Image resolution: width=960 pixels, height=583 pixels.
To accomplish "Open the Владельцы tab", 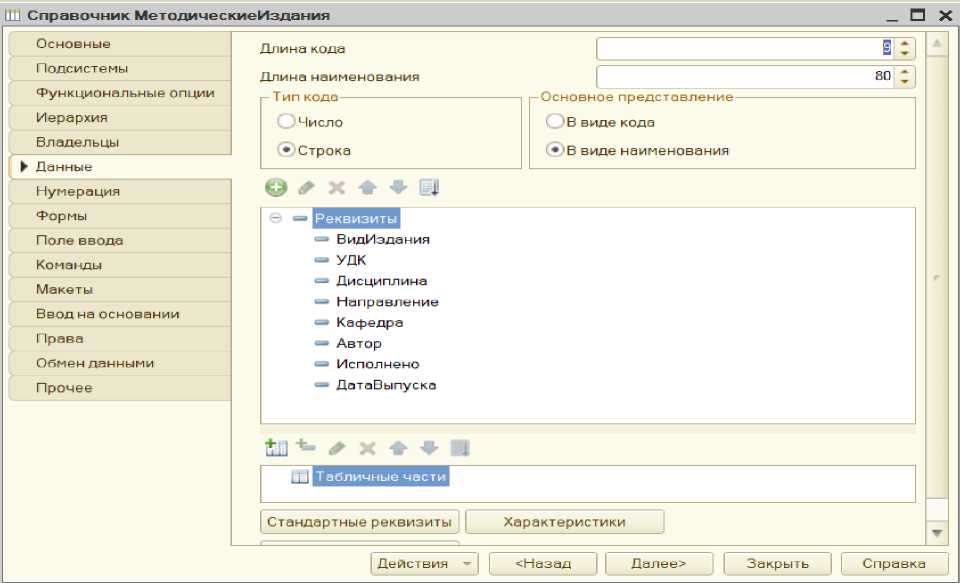I will 121,142.
